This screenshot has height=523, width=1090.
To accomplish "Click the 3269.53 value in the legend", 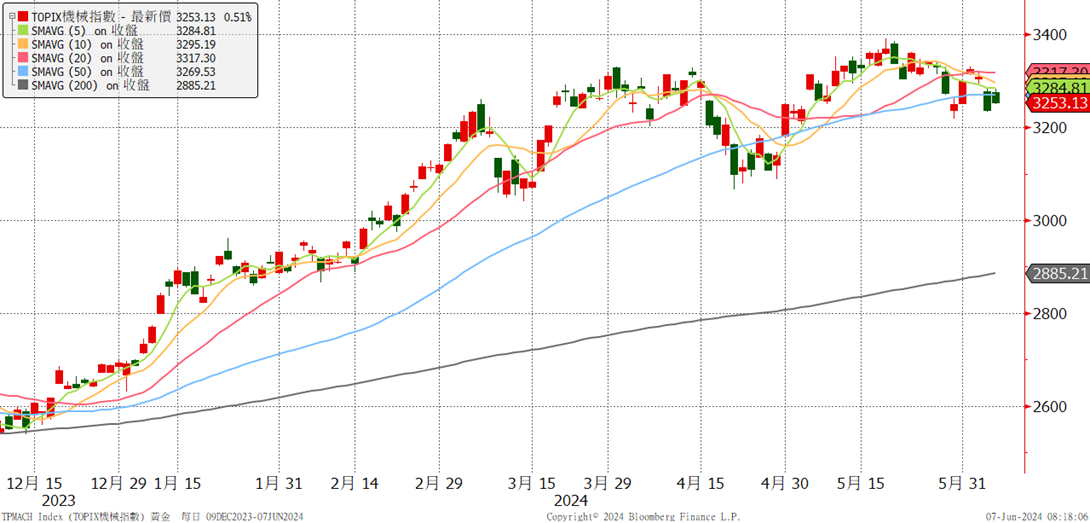I will [x=195, y=72].
